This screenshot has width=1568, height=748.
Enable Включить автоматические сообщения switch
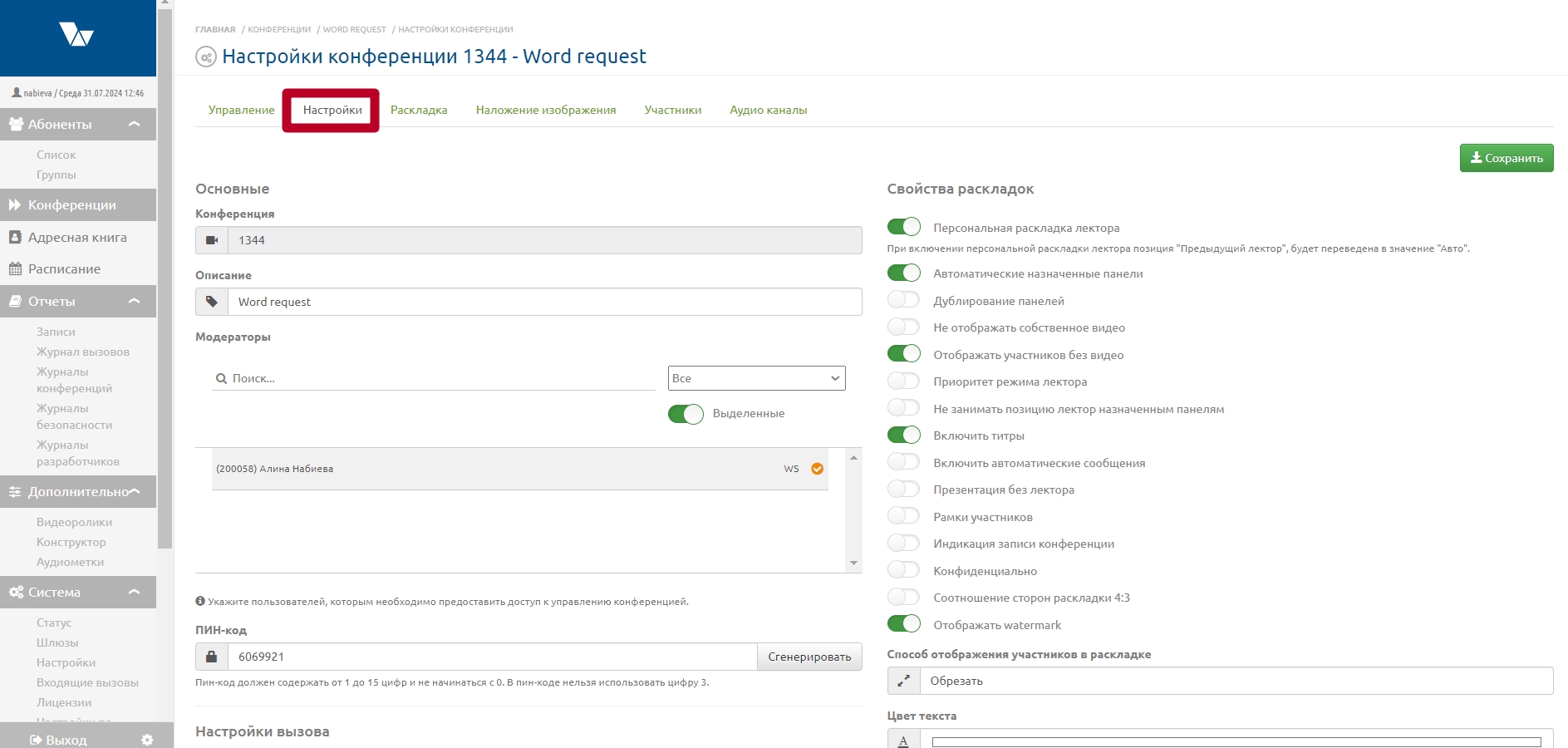pyautogui.click(x=904, y=462)
